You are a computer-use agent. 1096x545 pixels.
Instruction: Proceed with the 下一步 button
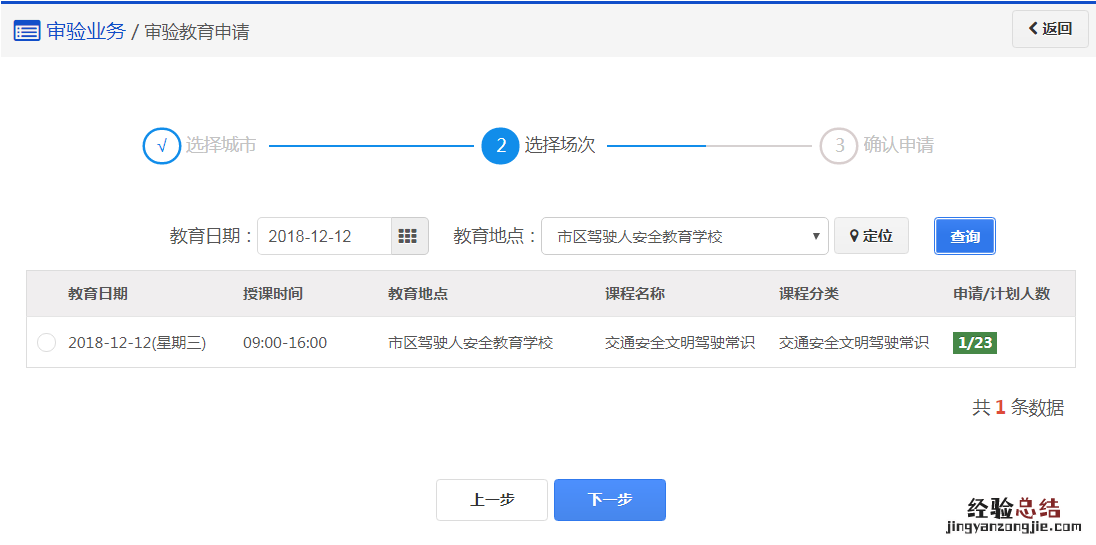click(610, 500)
